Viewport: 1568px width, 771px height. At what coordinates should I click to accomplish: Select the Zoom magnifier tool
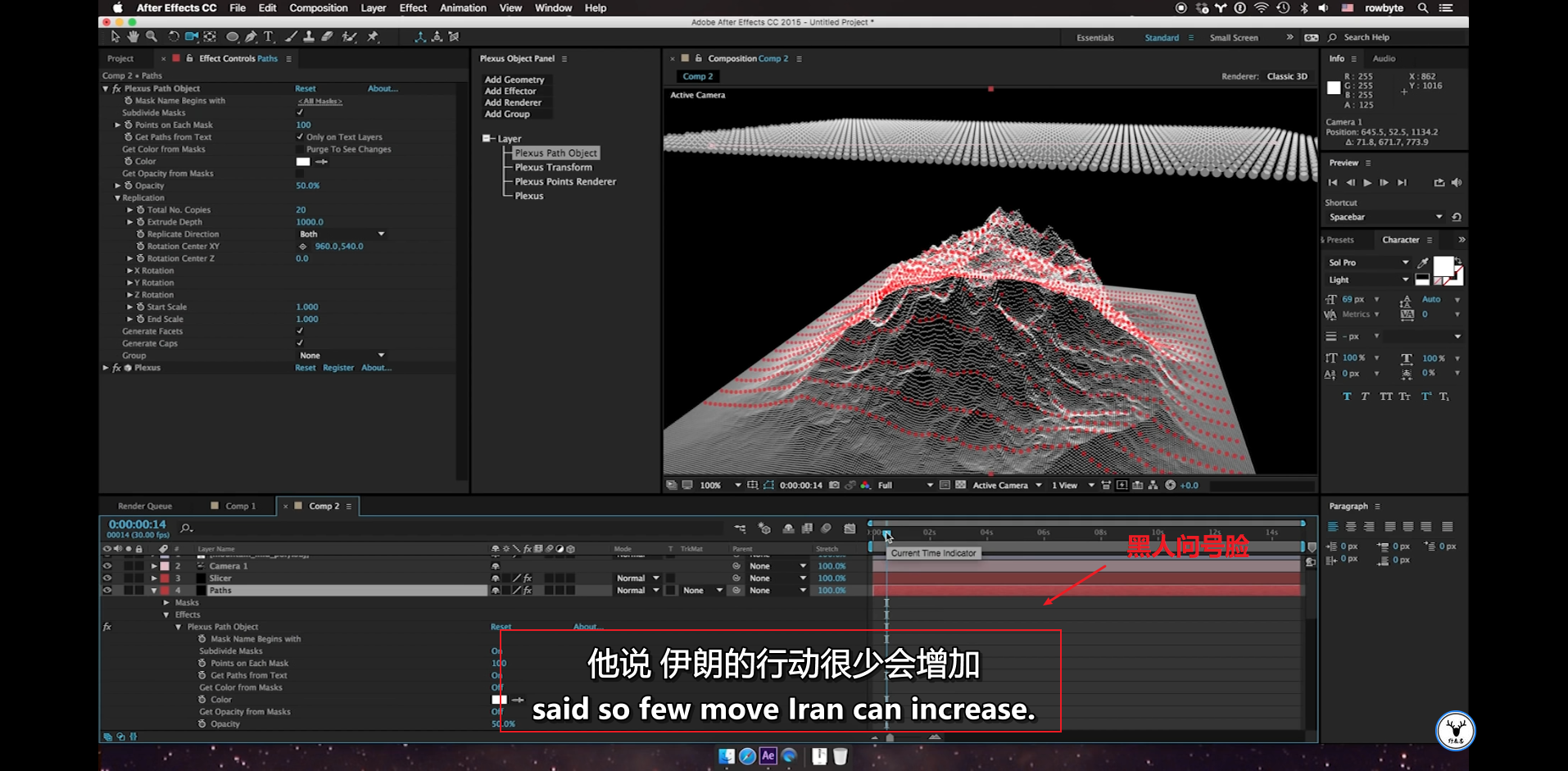pyautogui.click(x=152, y=37)
